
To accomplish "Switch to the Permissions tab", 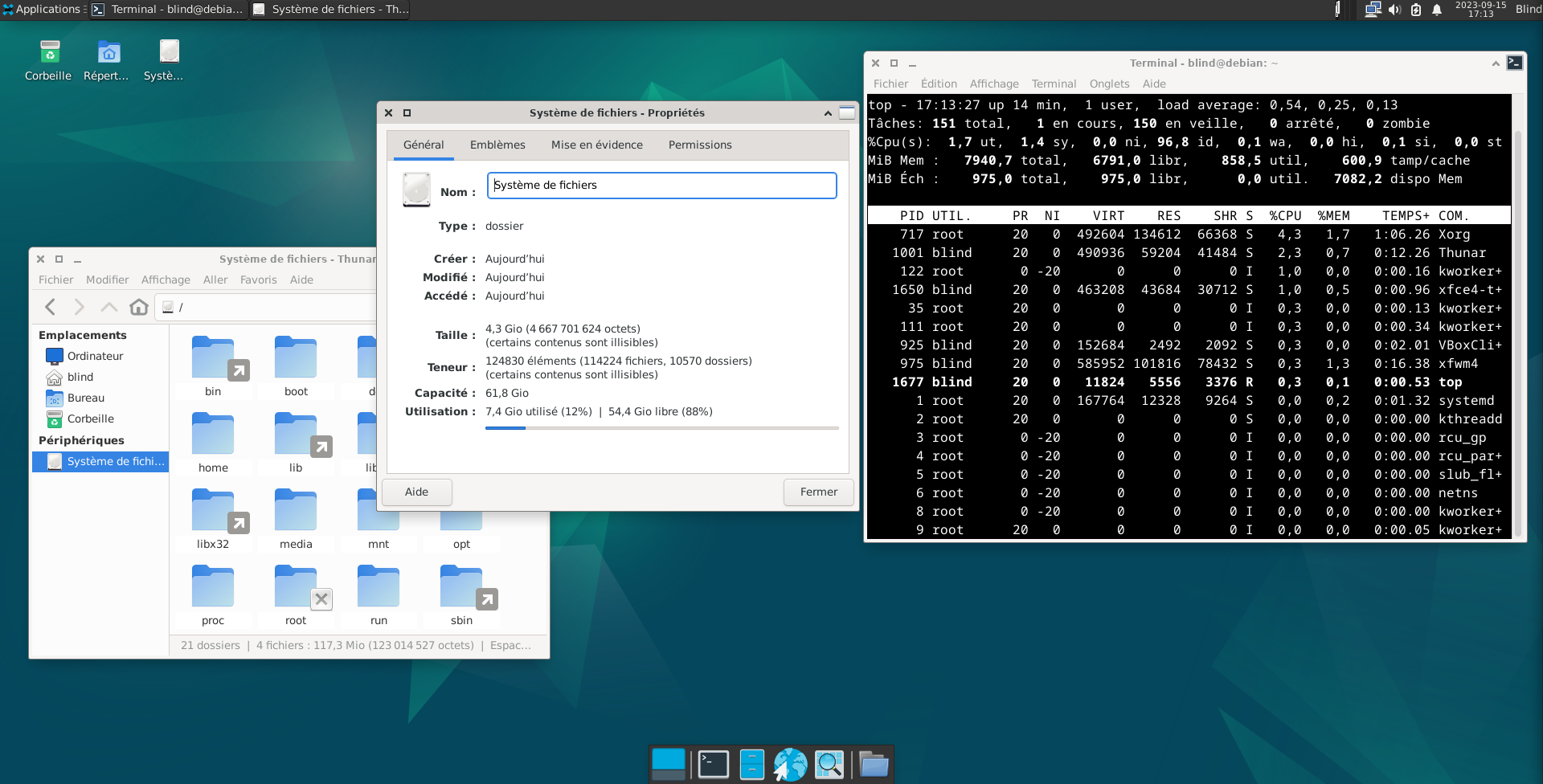I will click(x=700, y=145).
